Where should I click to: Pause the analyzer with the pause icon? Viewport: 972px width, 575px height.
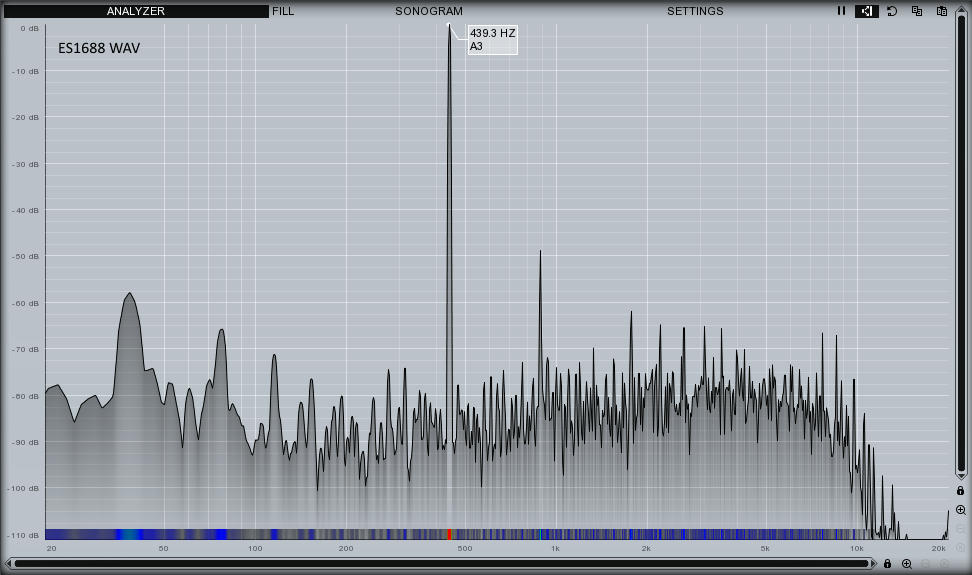coord(841,11)
